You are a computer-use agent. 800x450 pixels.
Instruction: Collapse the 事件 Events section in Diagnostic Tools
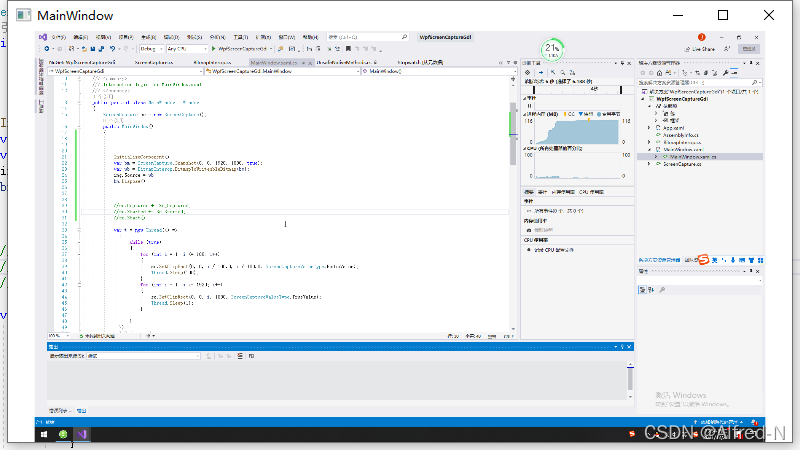[524, 98]
